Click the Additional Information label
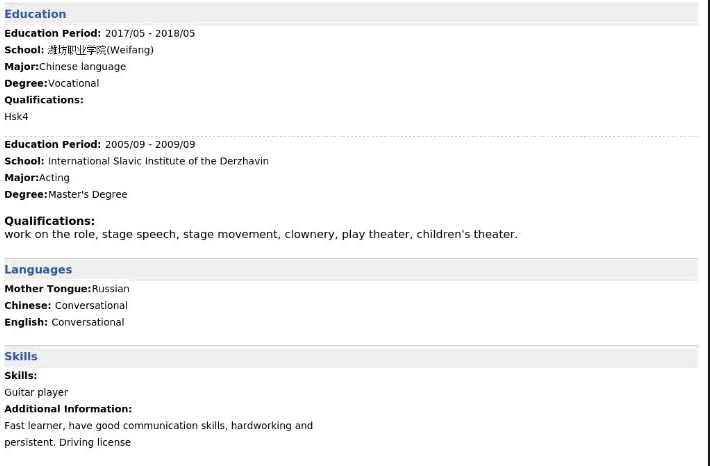 (68, 409)
